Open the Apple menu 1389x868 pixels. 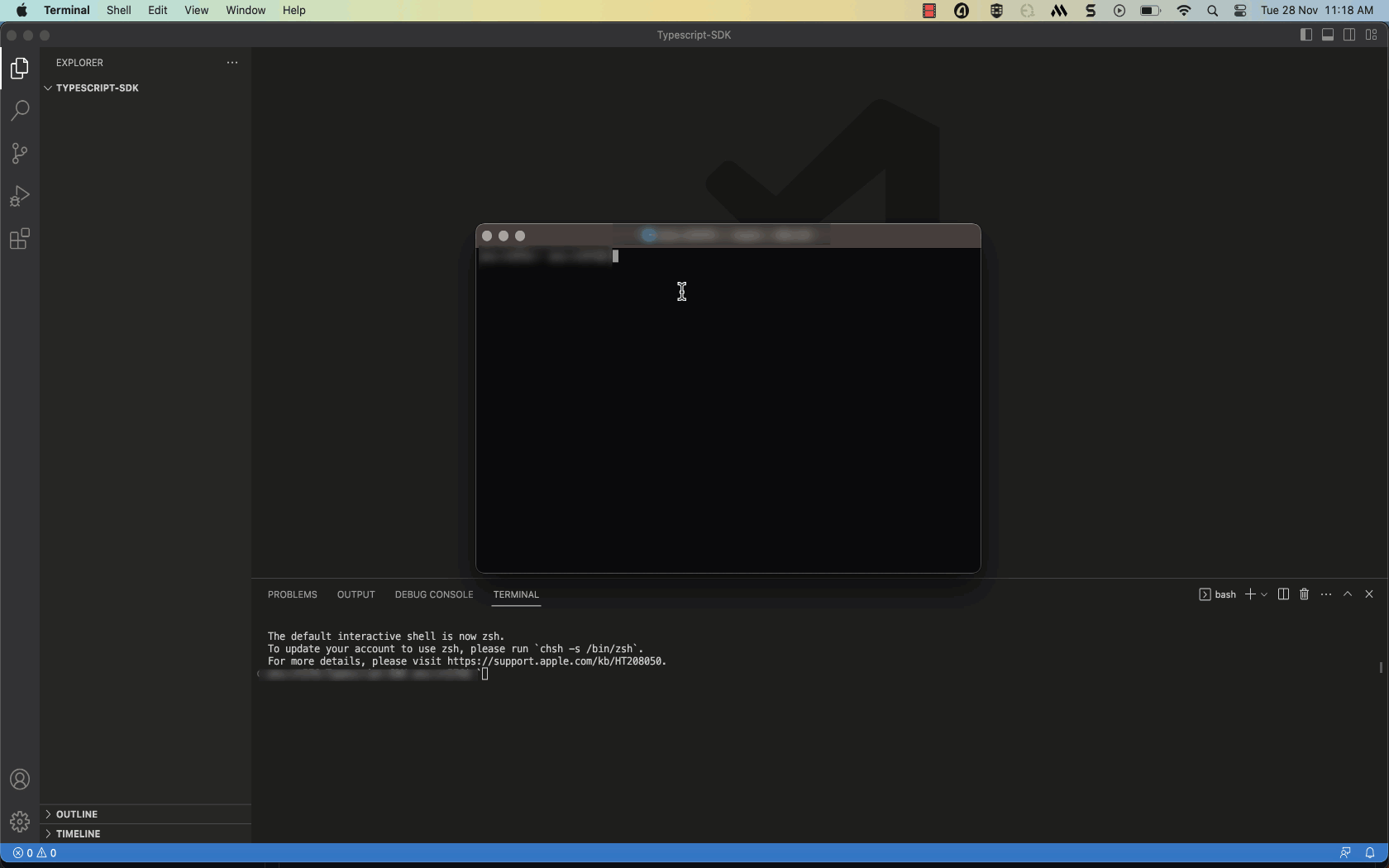tap(21, 11)
